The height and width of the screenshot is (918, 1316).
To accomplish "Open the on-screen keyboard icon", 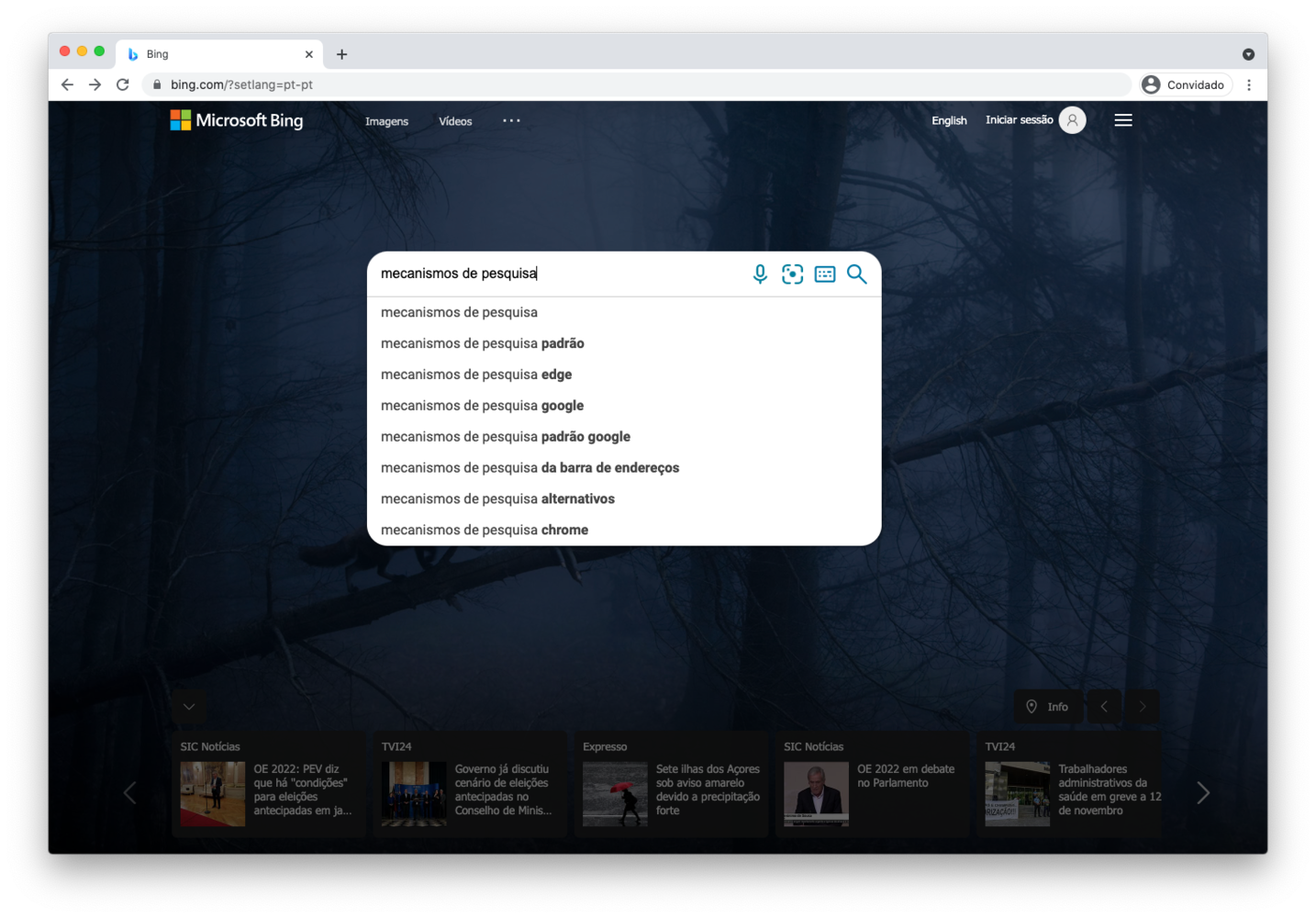I will [x=825, y=274].
